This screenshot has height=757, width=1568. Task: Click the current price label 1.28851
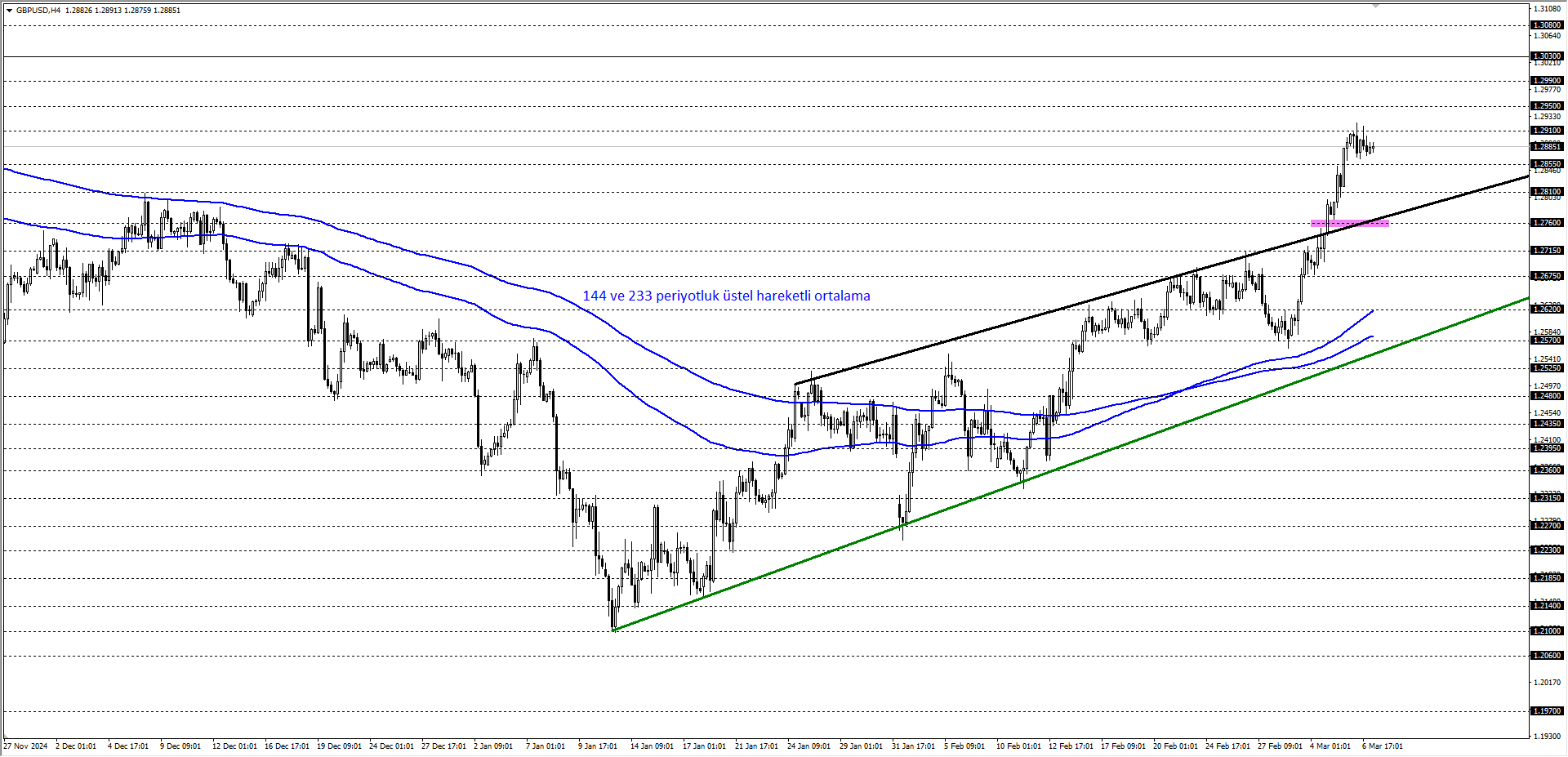coord(1547,147)
